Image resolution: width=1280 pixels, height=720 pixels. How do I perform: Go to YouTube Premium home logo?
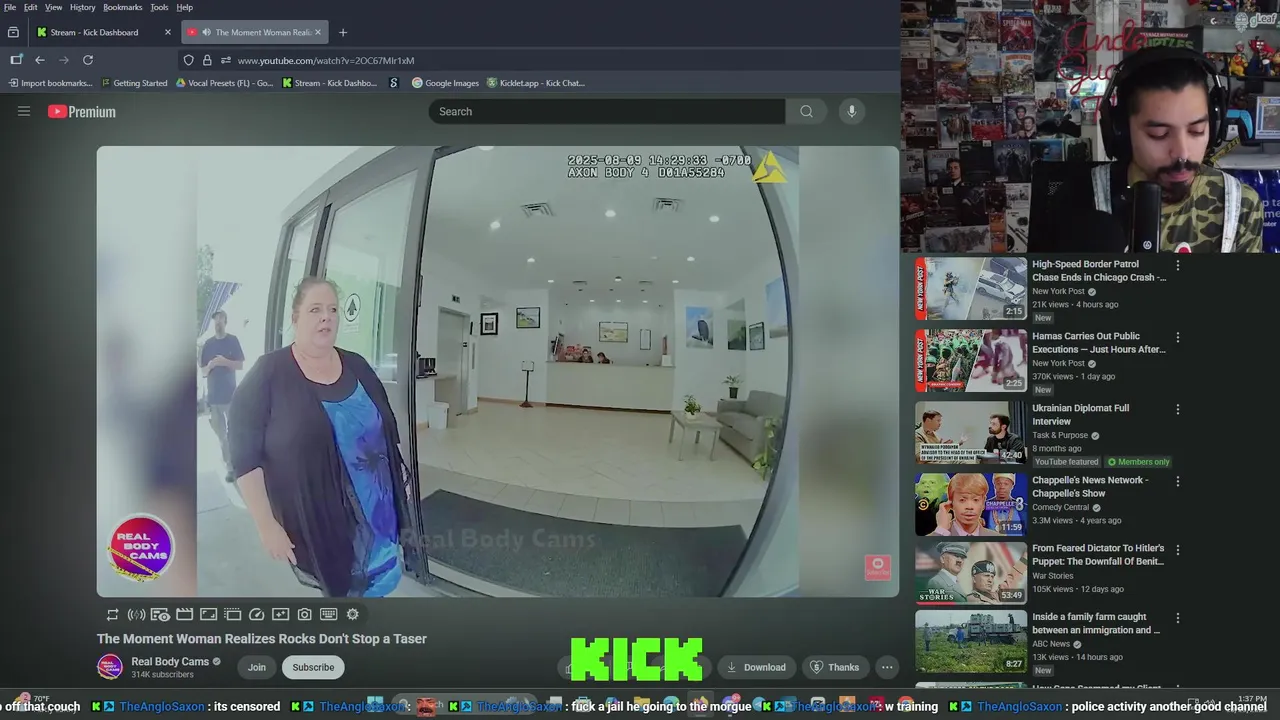pyautogui.click(x=81, y=112)
